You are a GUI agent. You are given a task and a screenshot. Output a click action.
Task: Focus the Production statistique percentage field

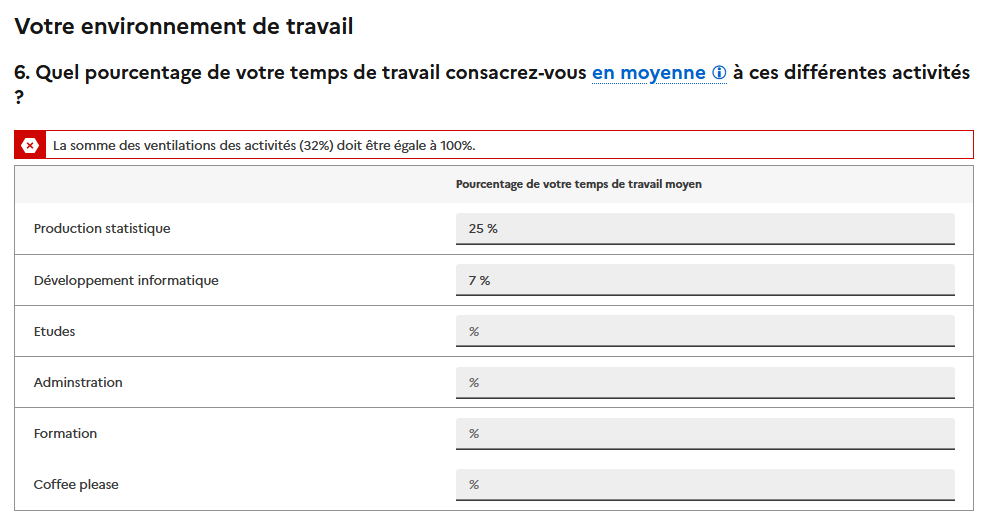704,229
